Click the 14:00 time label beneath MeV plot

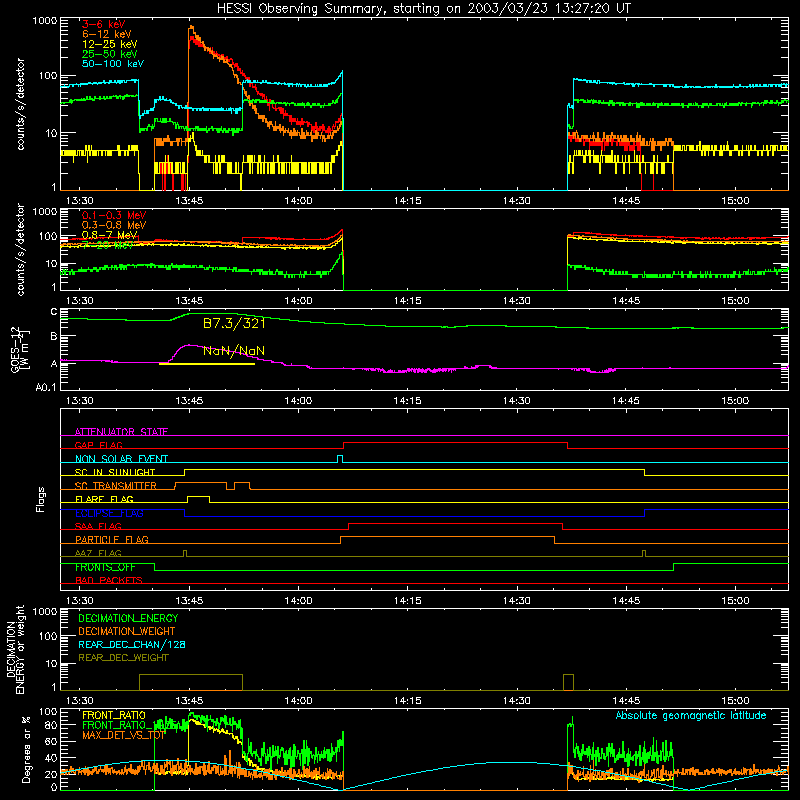pyautogui.click(x=298, y=301)
